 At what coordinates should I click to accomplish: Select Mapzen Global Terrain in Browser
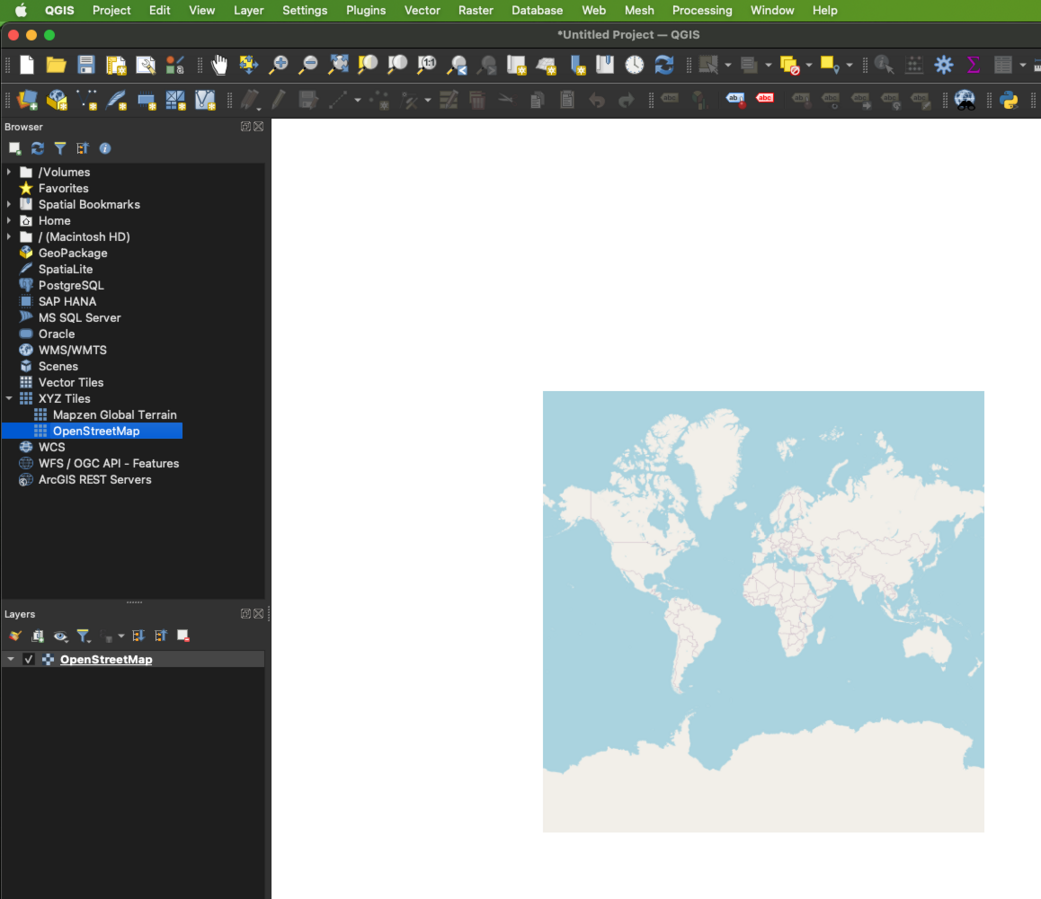pyautogui.click(x=114, y=415)
